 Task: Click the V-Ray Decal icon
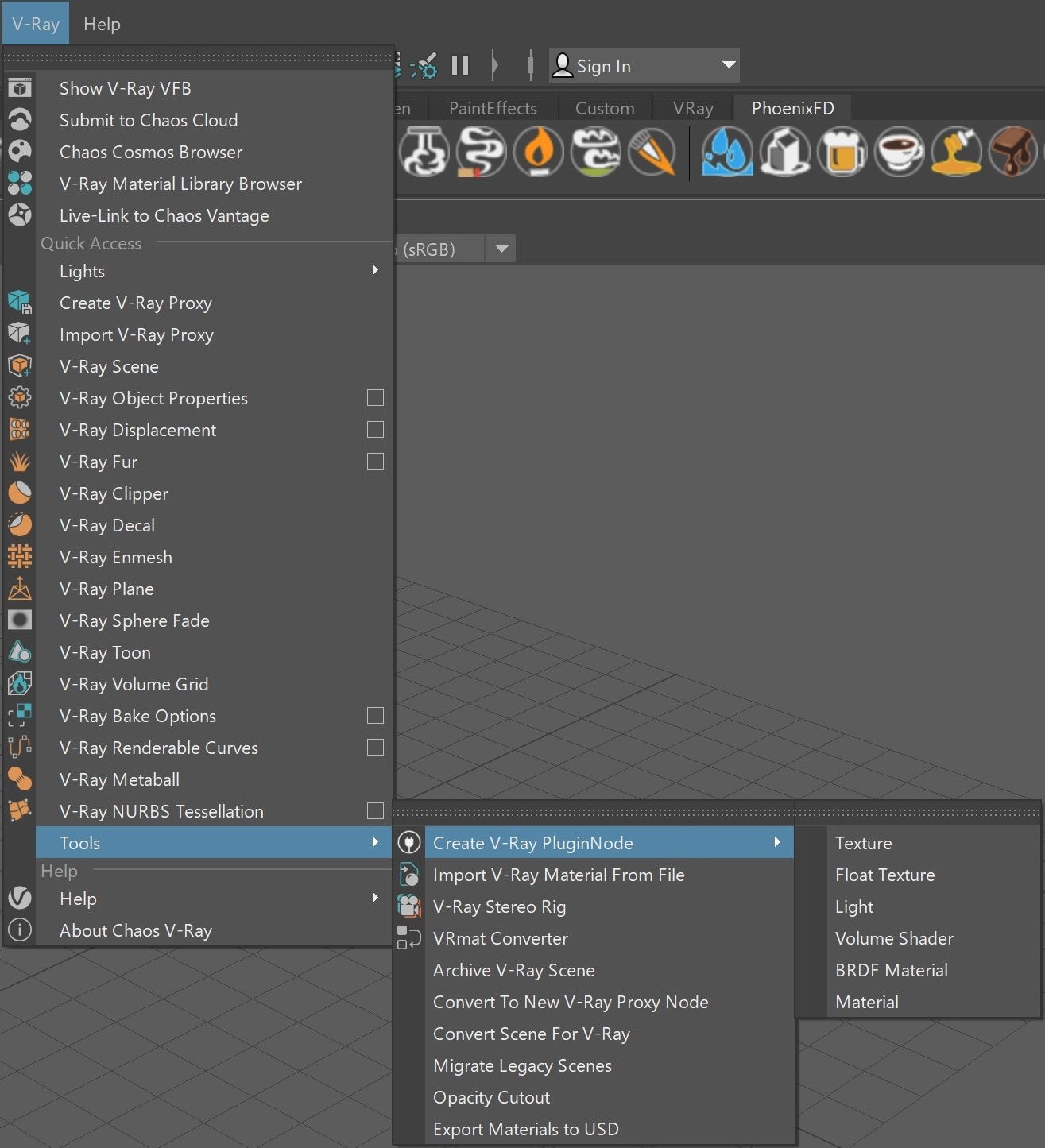click(20, 525)
